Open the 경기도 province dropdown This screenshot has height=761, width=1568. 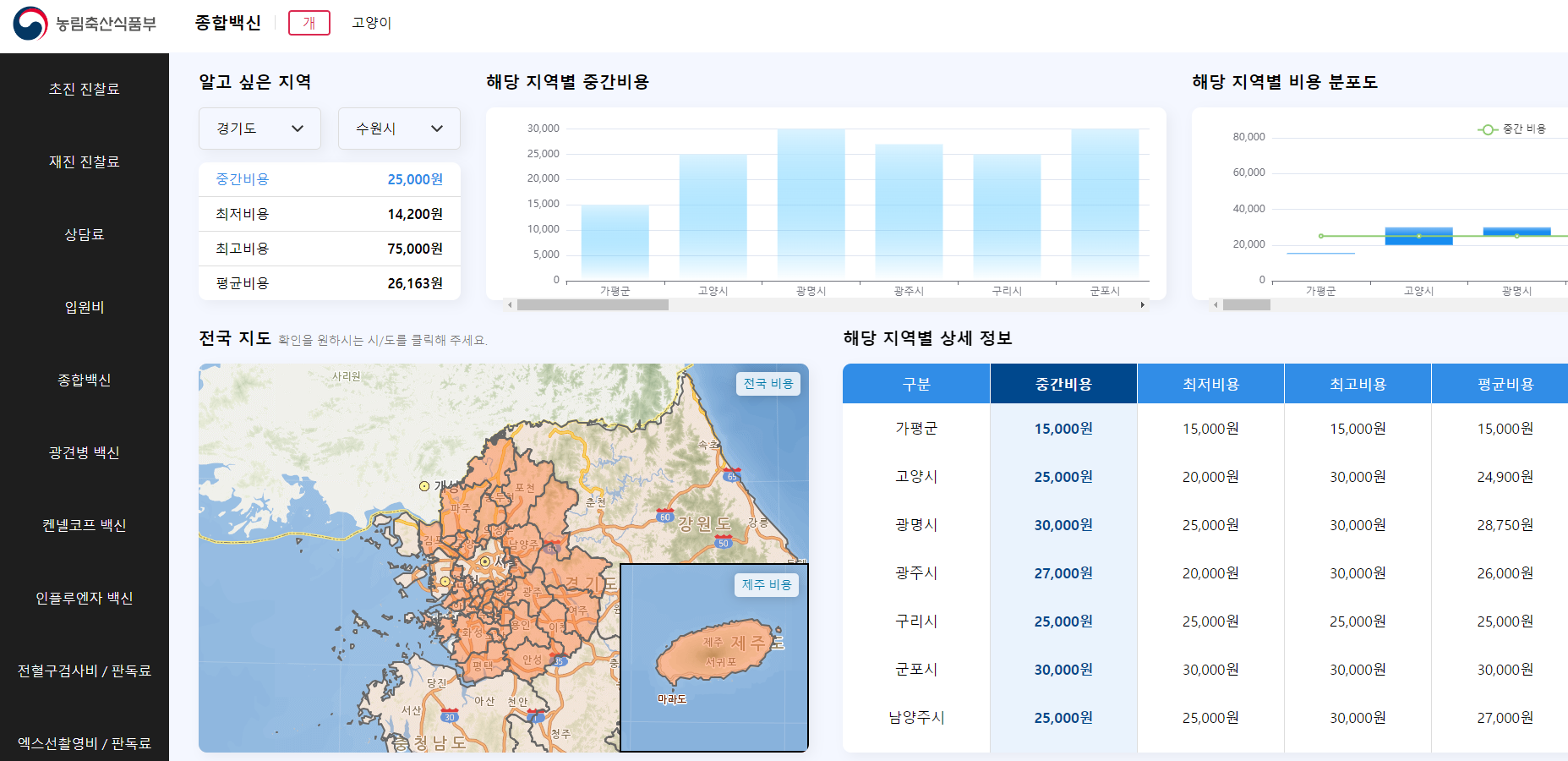pyautogui.click(x=260, y=129)
